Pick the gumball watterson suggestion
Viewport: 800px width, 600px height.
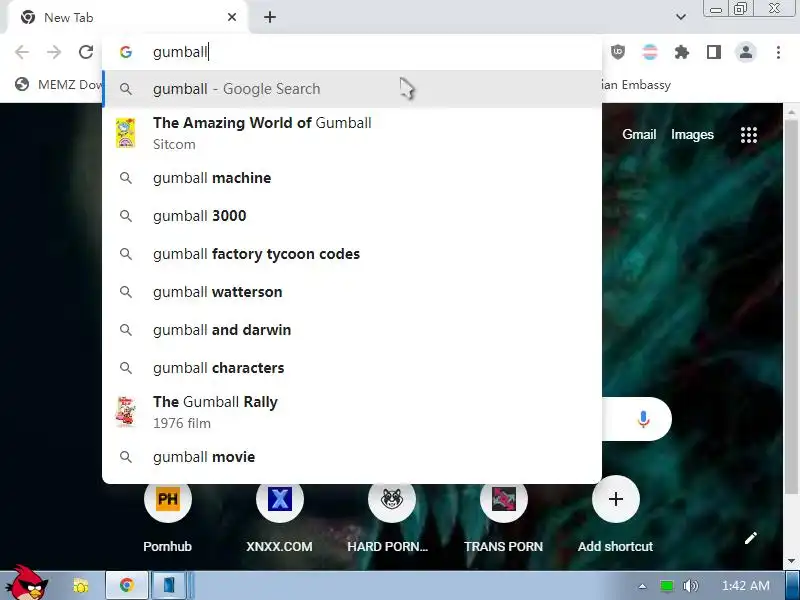pos(352,292)
